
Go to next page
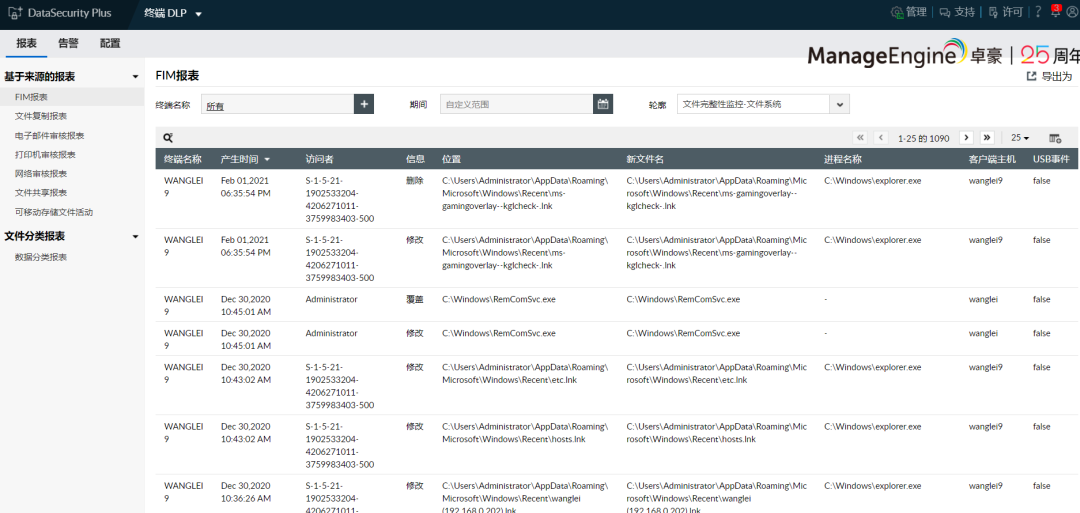point(966,138)
